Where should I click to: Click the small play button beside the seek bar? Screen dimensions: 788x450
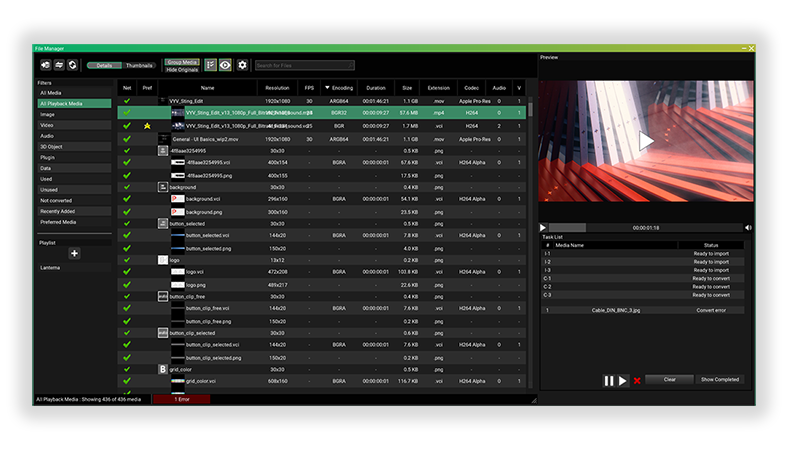543,228
